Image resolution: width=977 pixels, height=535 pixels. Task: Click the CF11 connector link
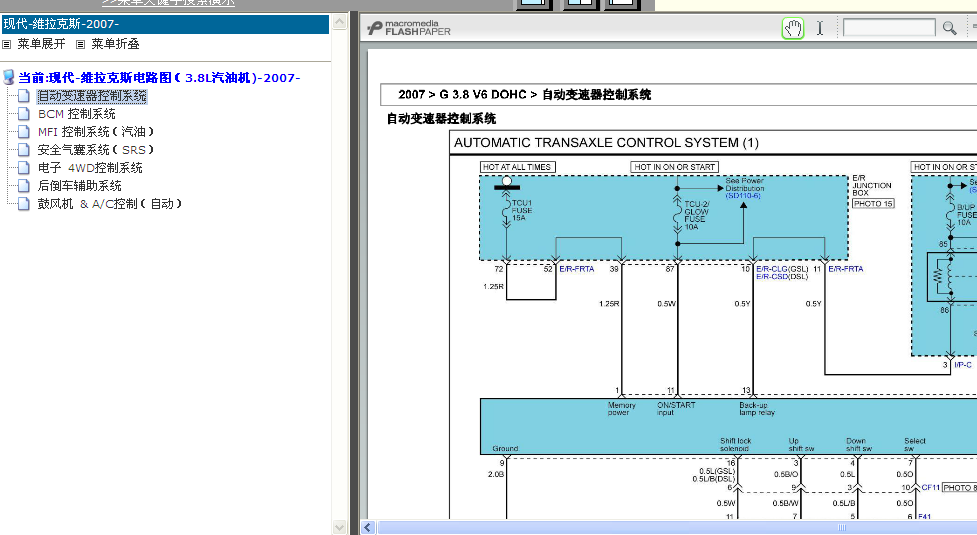[x=930, y=488]
